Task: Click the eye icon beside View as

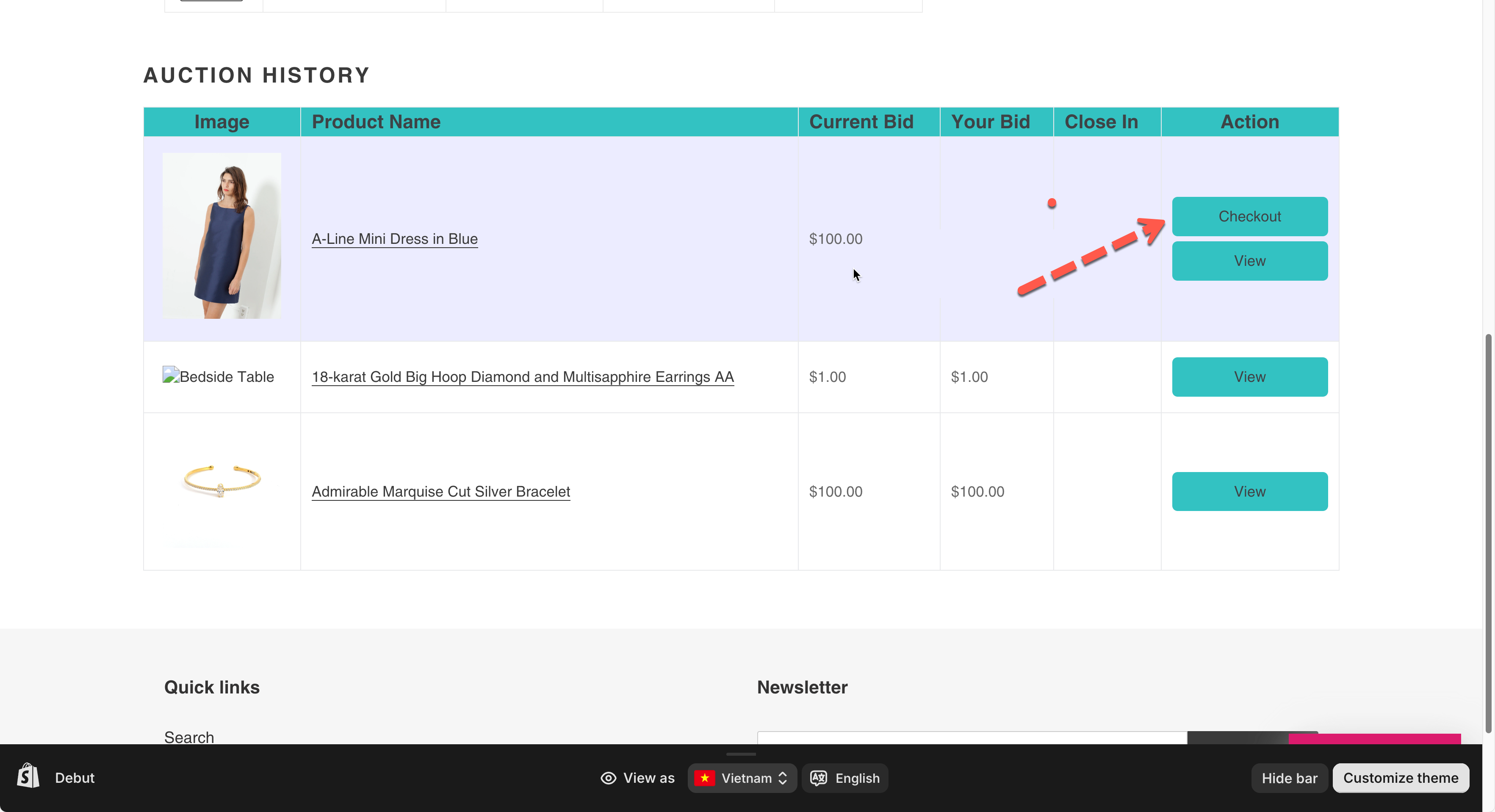Action: (608, 778)
